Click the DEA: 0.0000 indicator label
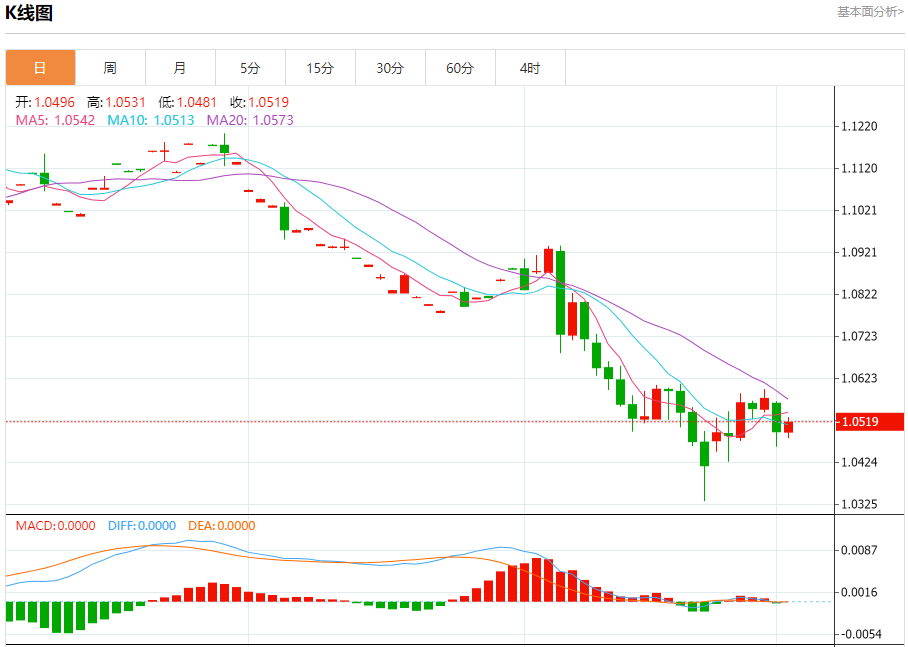The image size is (908, 647). [222, 525]
